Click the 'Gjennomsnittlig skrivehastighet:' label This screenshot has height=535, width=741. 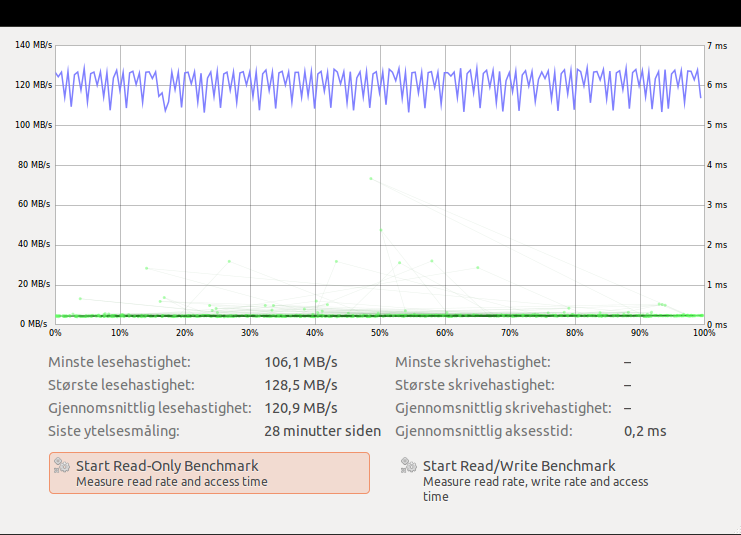tap(503, 408)
